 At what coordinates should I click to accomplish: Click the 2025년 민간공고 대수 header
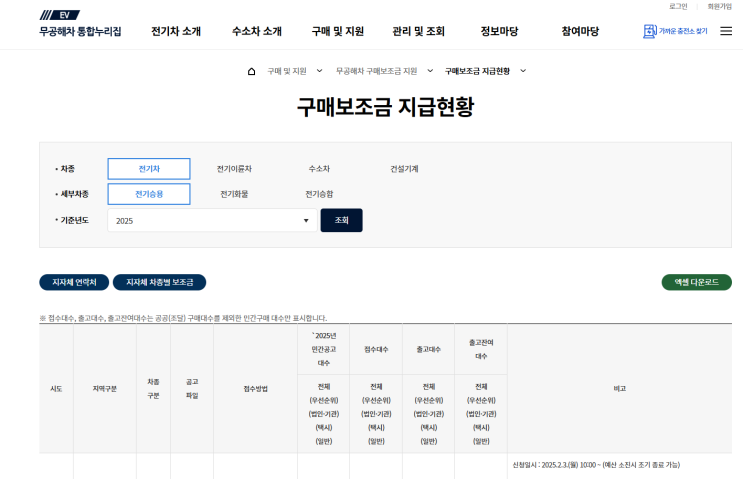coord(324,349)
